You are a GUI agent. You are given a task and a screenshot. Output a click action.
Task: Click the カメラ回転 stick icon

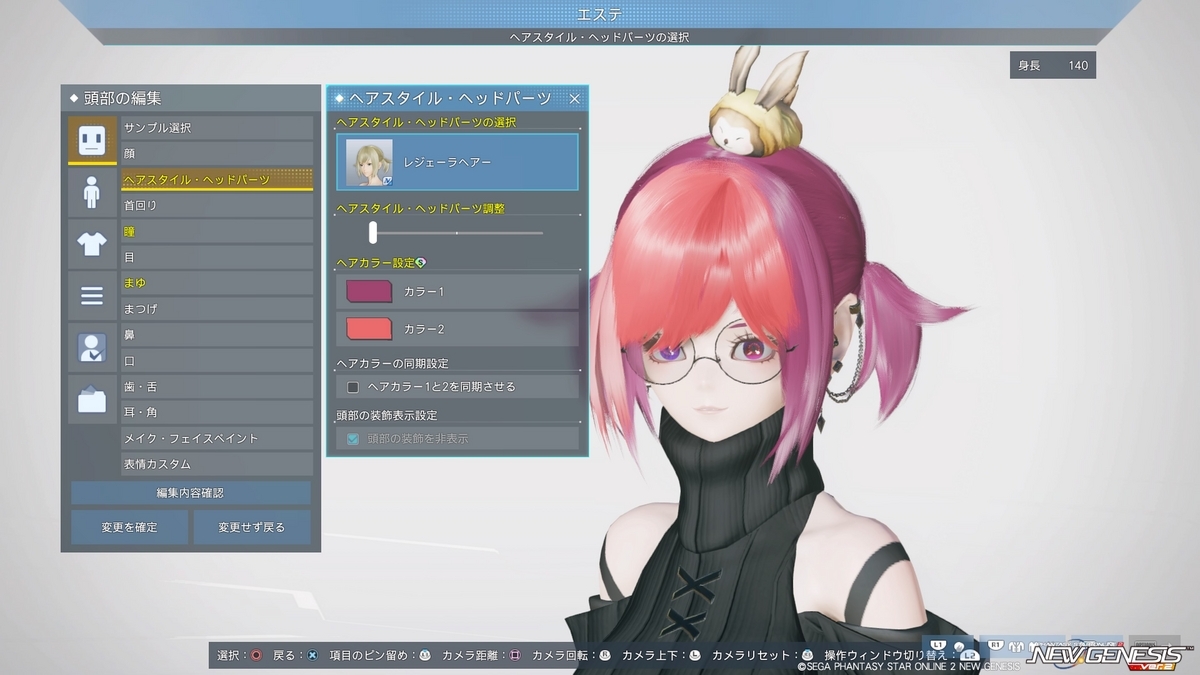pos(605,655)
